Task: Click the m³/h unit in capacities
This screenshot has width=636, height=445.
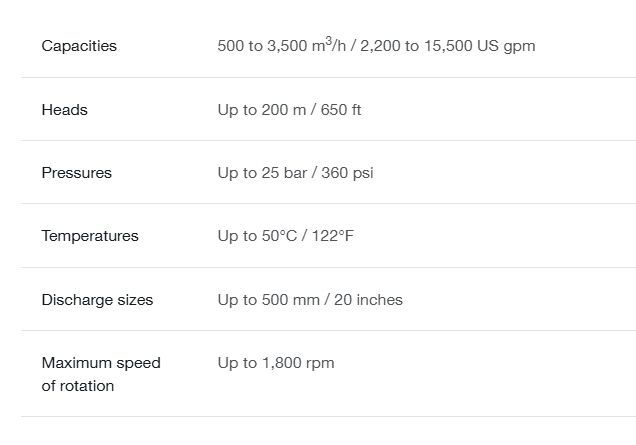Action: click(x=329, y=45)
